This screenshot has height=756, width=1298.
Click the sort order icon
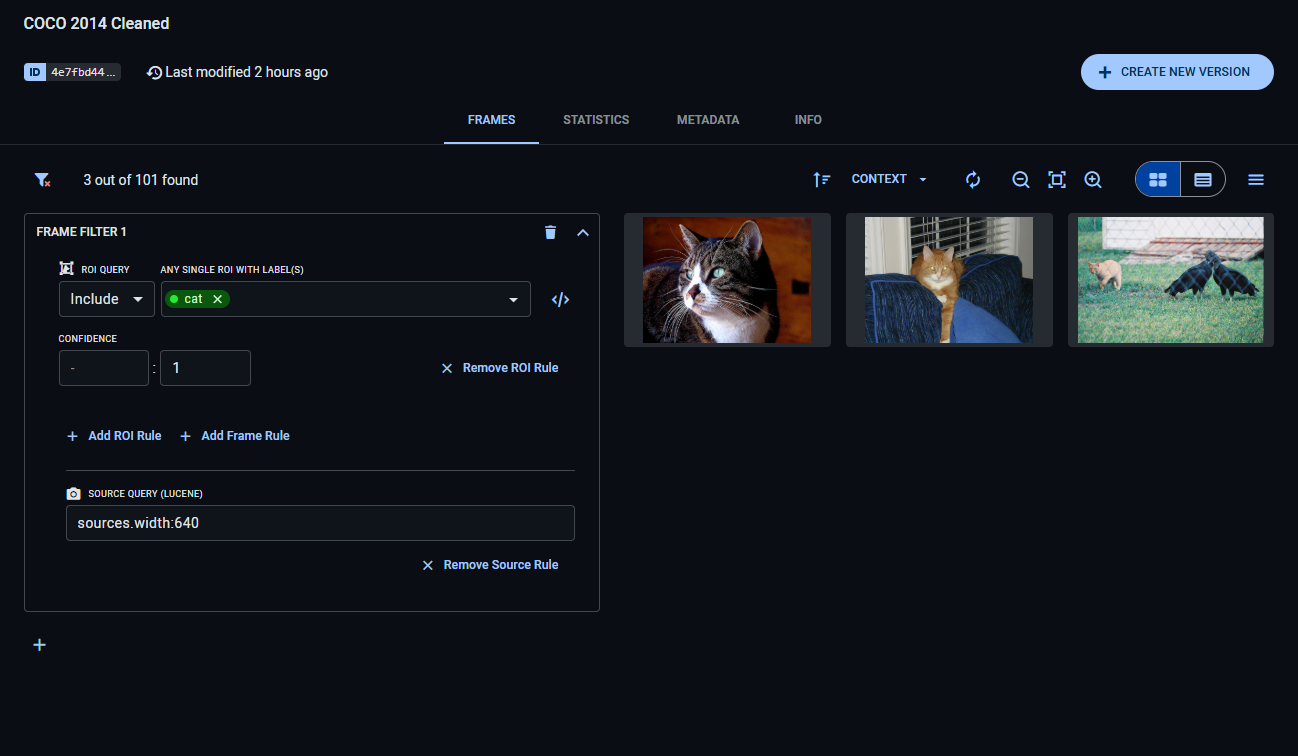click(821, 180)
